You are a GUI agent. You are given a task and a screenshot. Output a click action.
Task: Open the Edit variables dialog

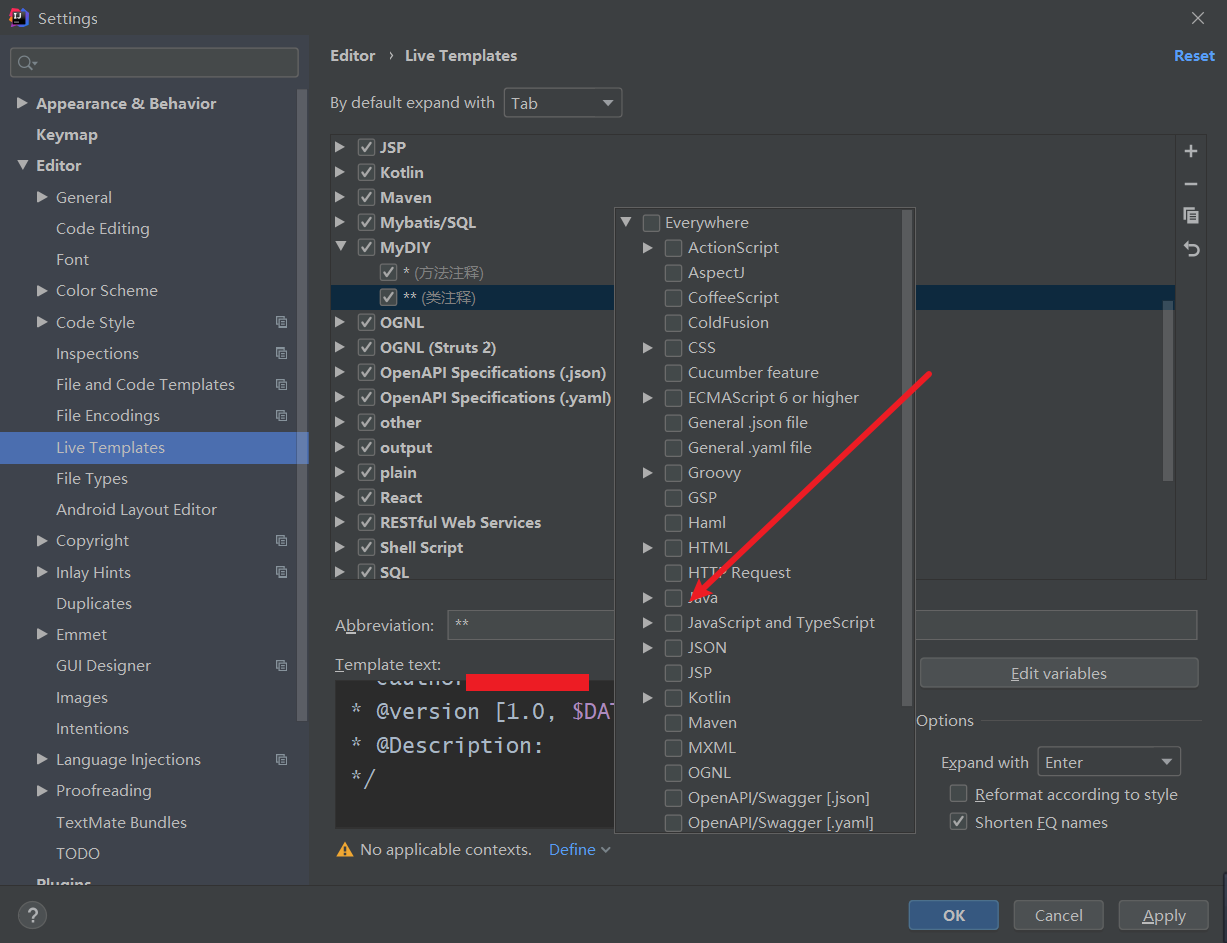pyautogui.click(x=1059, y=673)
